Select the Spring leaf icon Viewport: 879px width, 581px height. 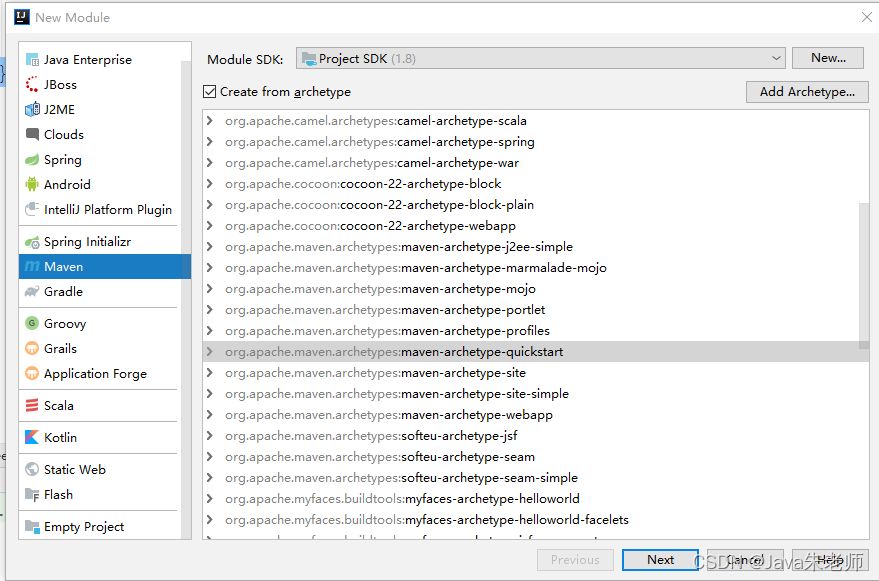[x=32, y=160]
